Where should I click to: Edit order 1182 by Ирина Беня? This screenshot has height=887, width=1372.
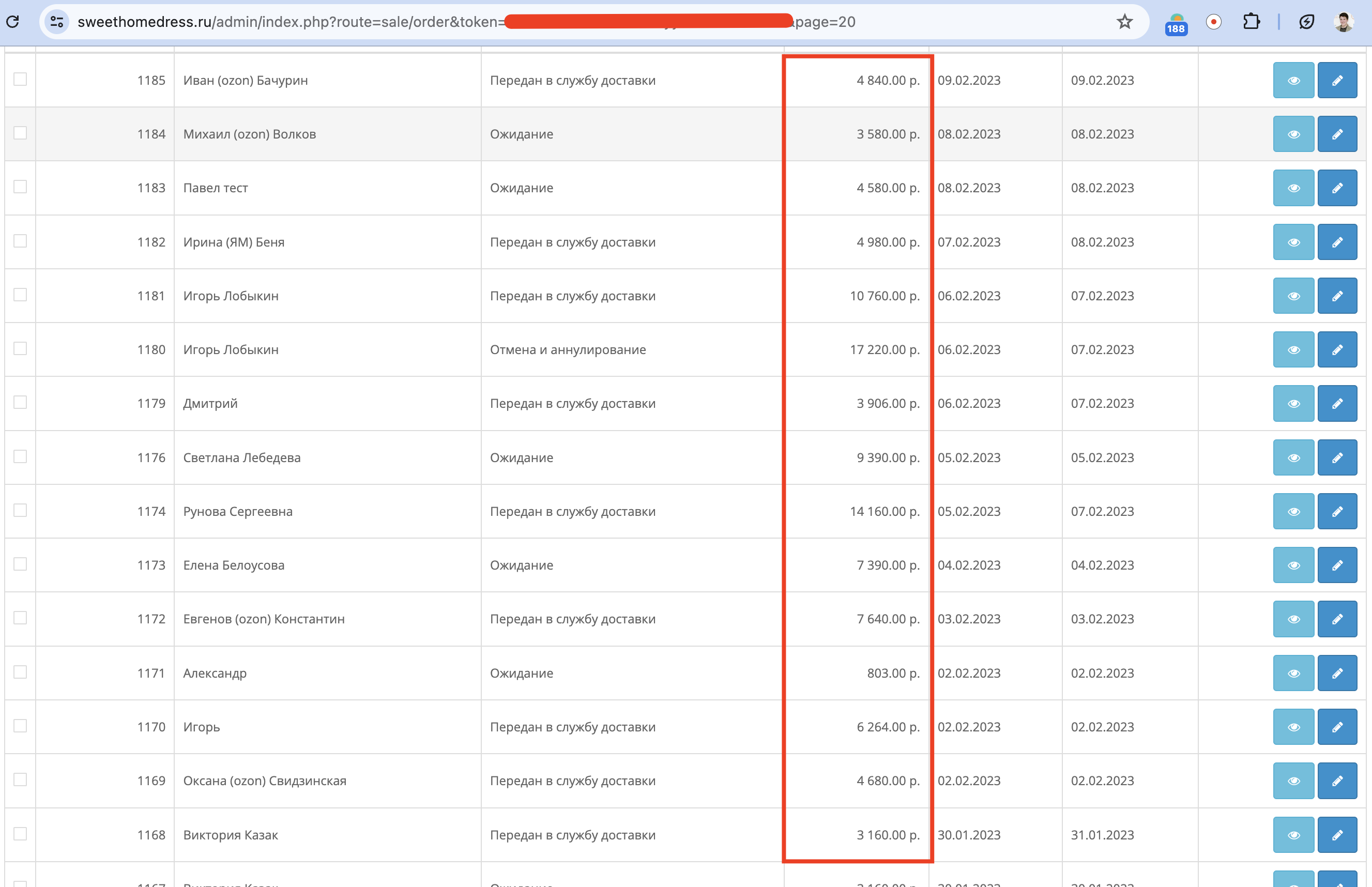1337,242
